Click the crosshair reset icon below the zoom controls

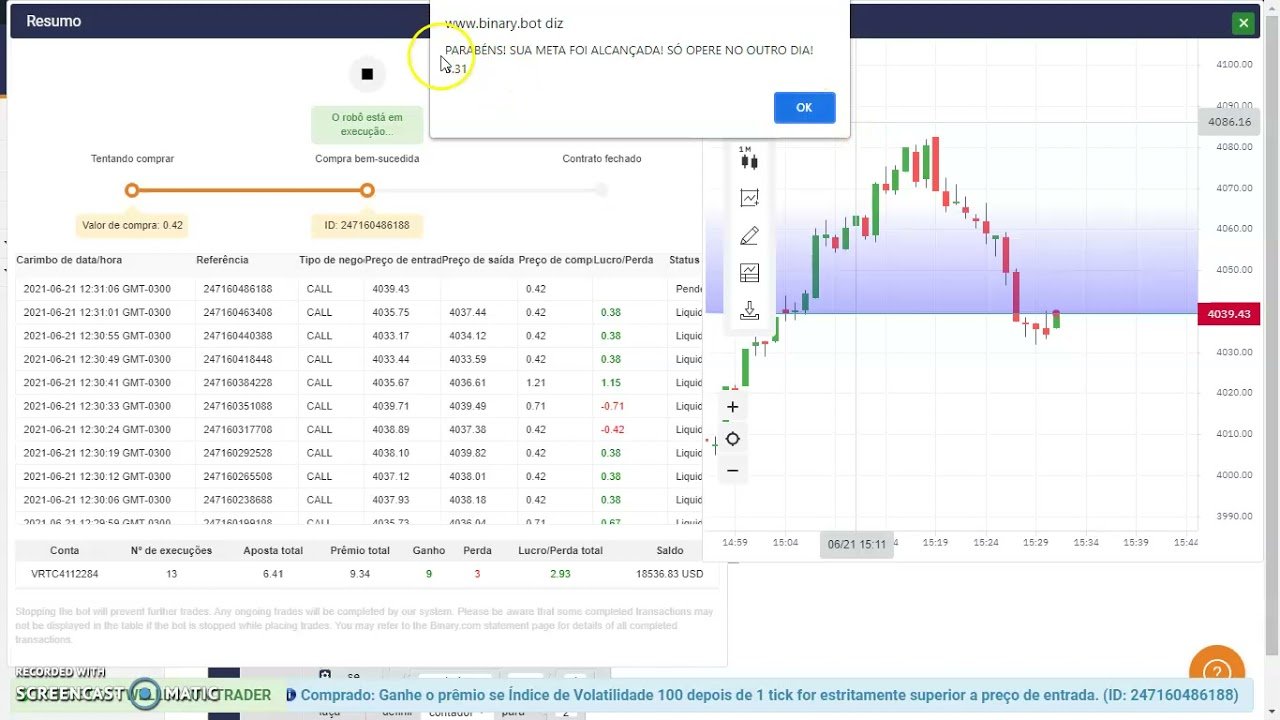tap(733, 438)
